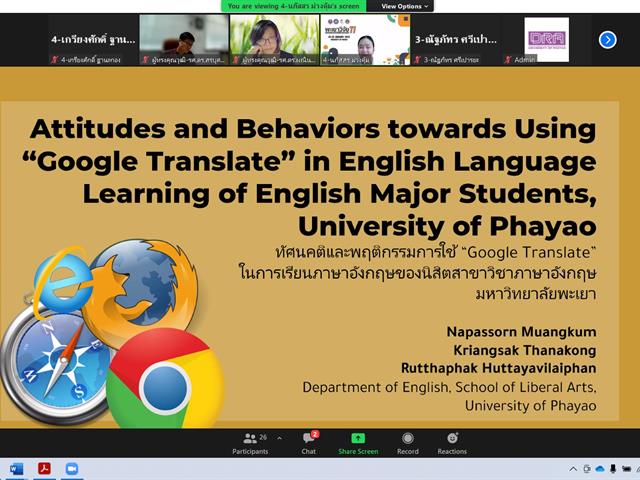Select the man's video tile second from left
This screenshot has width=640, height=480.
click(184, 40)
